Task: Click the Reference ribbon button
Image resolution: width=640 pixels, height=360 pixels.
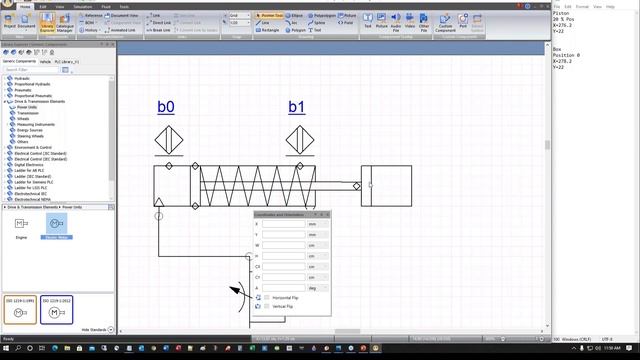Action: click(91, 16)
